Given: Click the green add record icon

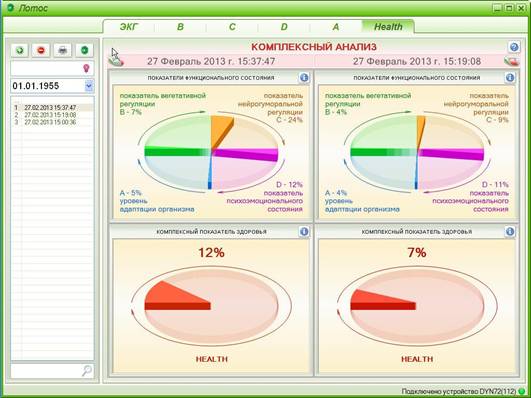Looking at the screenshot, I should click(20, 50).
